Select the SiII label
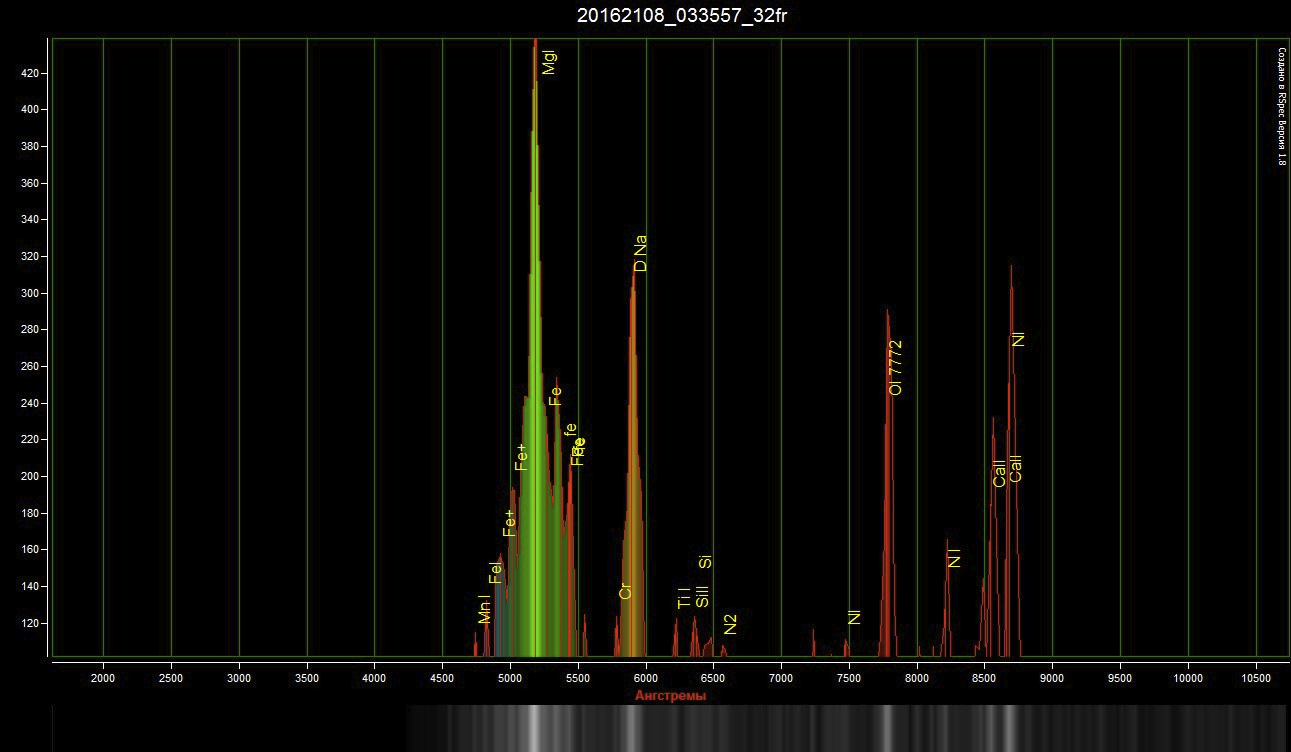 (702, 597)
